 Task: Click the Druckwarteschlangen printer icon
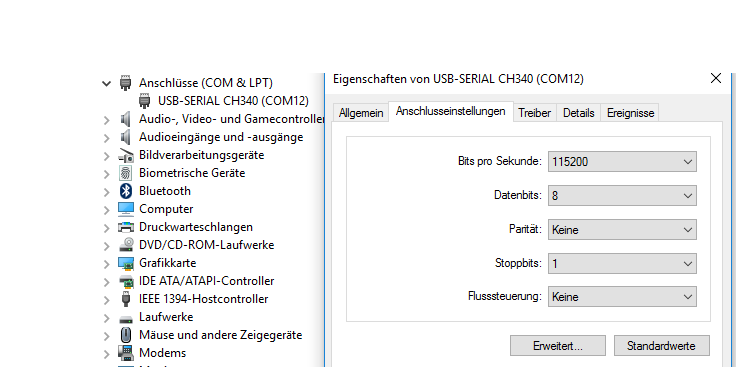(x=126, y=227)
